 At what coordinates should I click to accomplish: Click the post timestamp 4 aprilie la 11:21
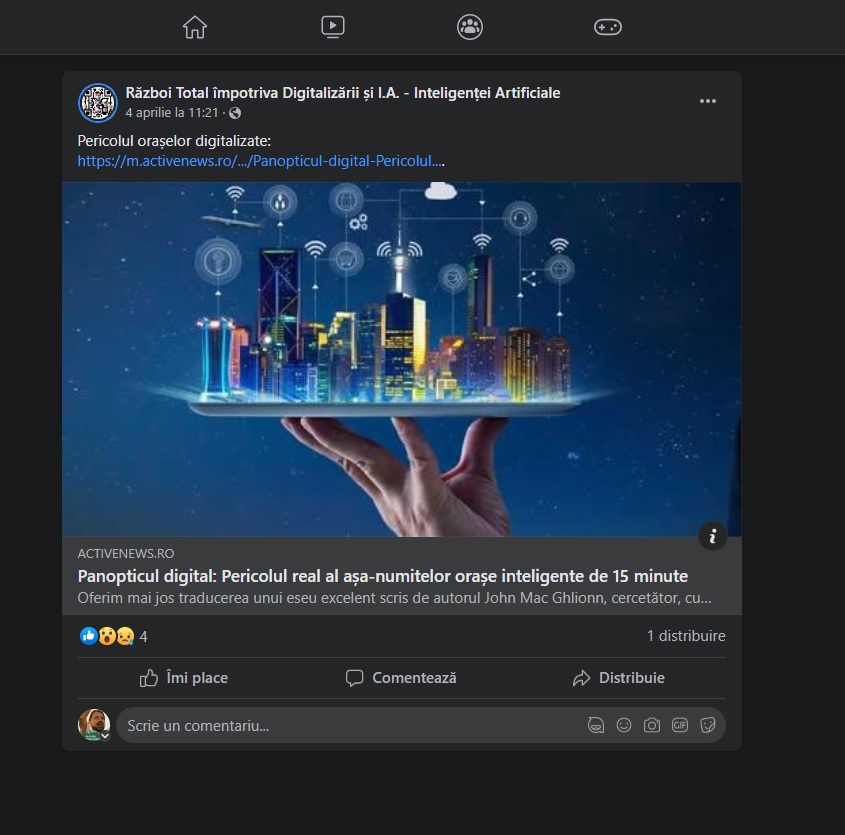click(x=171, y=113)
